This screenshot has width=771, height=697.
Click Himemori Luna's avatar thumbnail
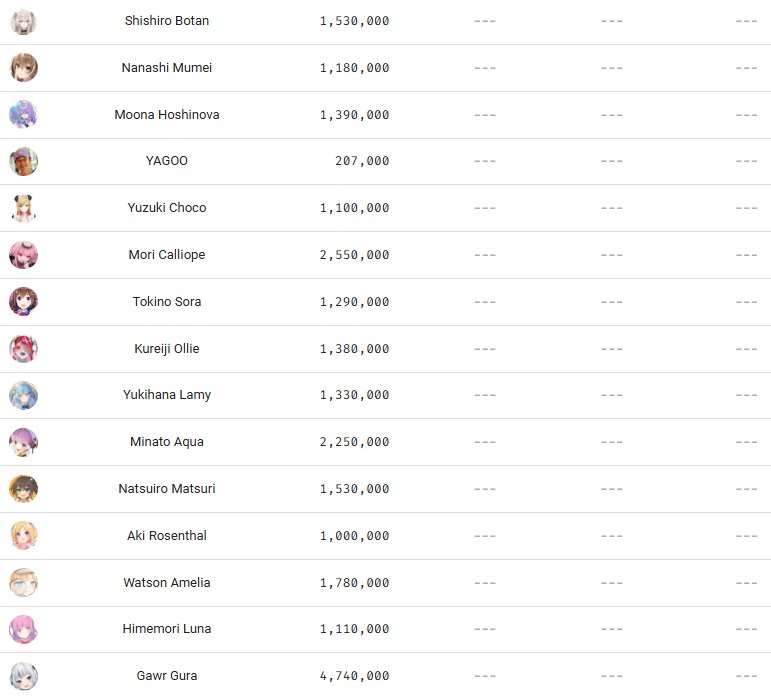coord(24,629)
